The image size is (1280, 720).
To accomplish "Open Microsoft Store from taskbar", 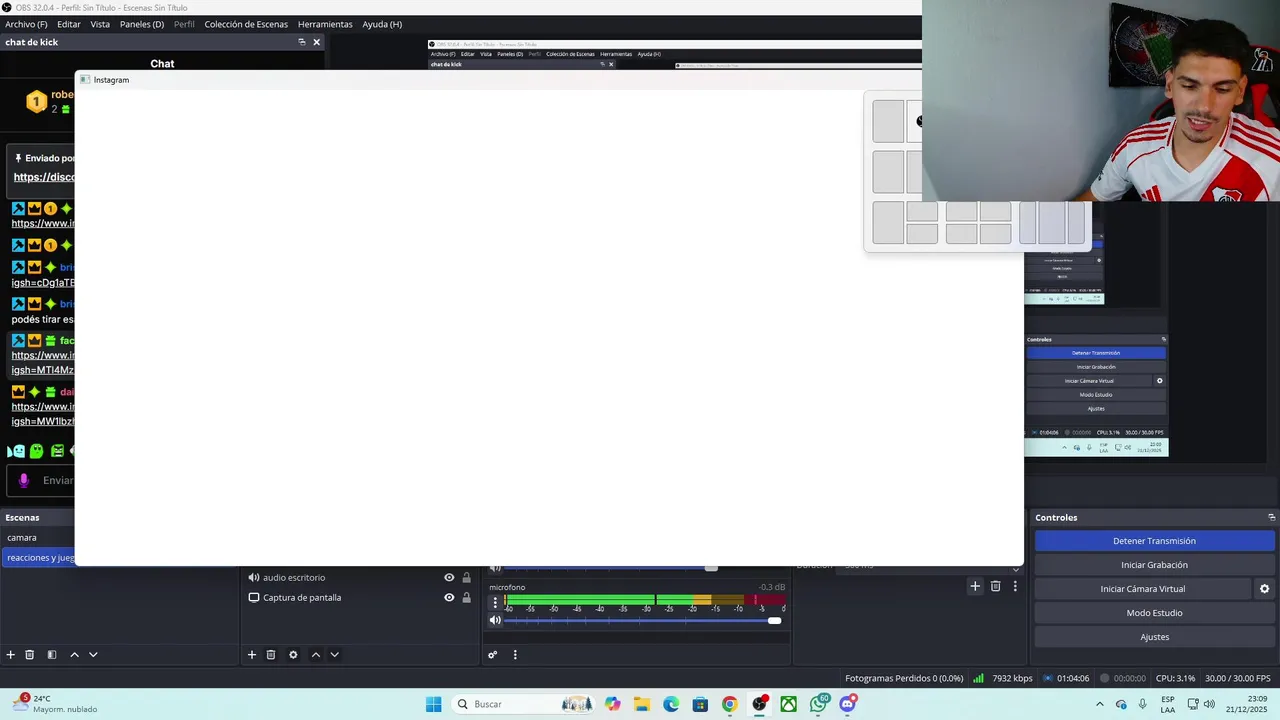I will (x=700, y=704).
